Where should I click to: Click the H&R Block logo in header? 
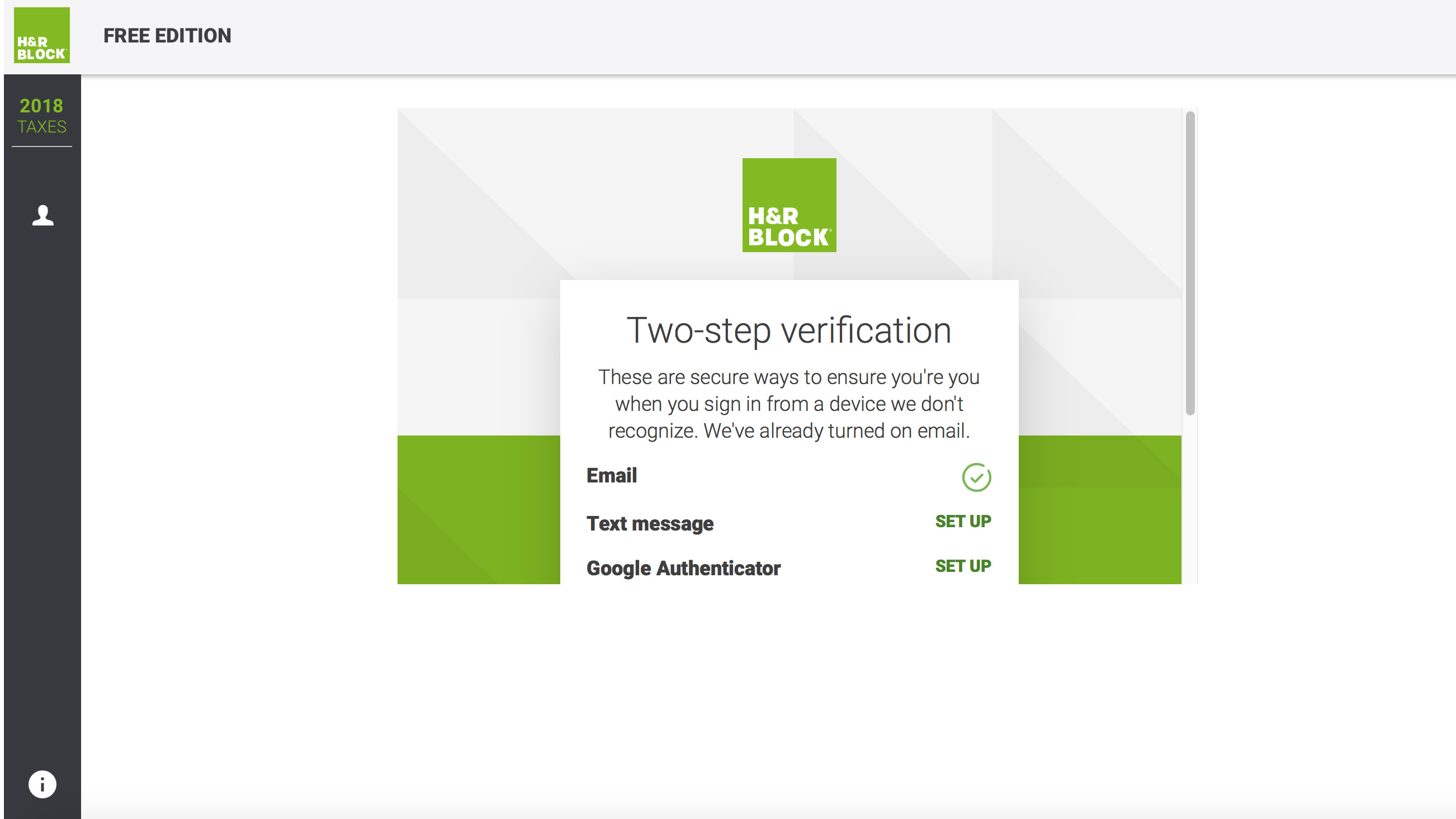pos(42,35)
